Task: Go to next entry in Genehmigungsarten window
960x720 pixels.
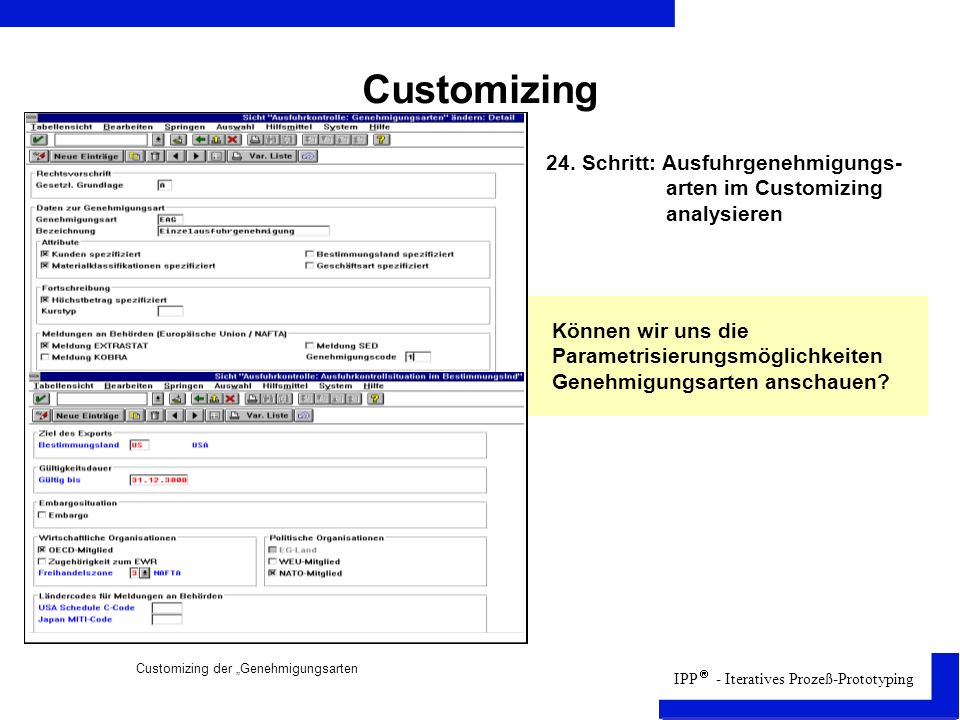Action: (196, 156)
